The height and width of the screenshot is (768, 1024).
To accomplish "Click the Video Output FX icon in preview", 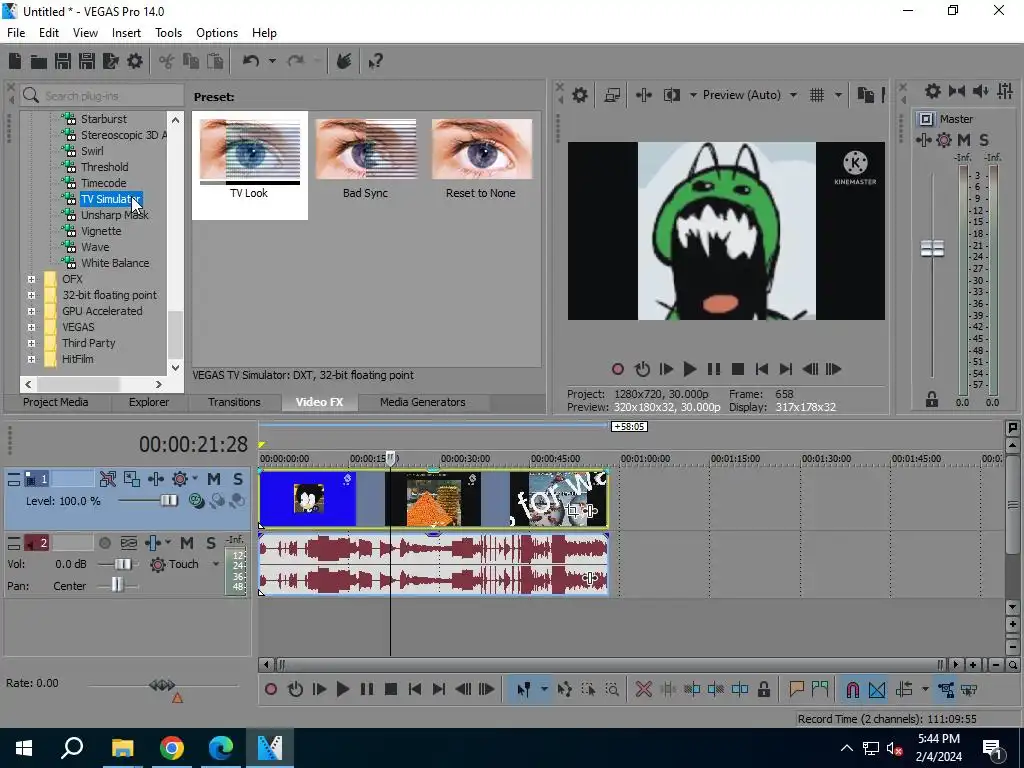I will 643,95.
